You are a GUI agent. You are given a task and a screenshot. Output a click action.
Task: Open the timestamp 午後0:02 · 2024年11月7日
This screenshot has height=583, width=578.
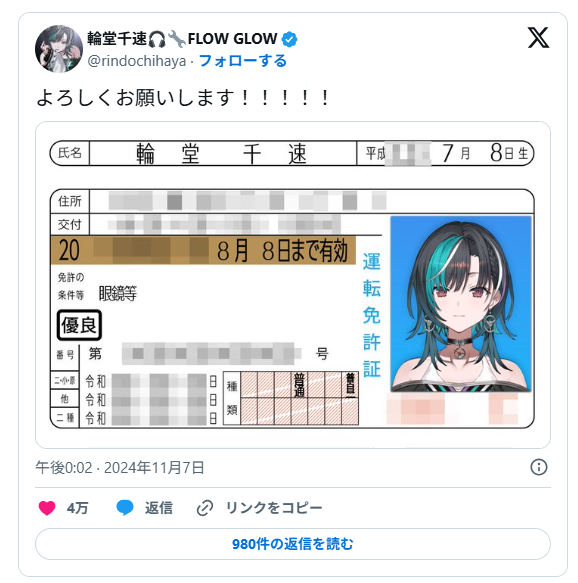pyautogui.click(x=120, y=467)
